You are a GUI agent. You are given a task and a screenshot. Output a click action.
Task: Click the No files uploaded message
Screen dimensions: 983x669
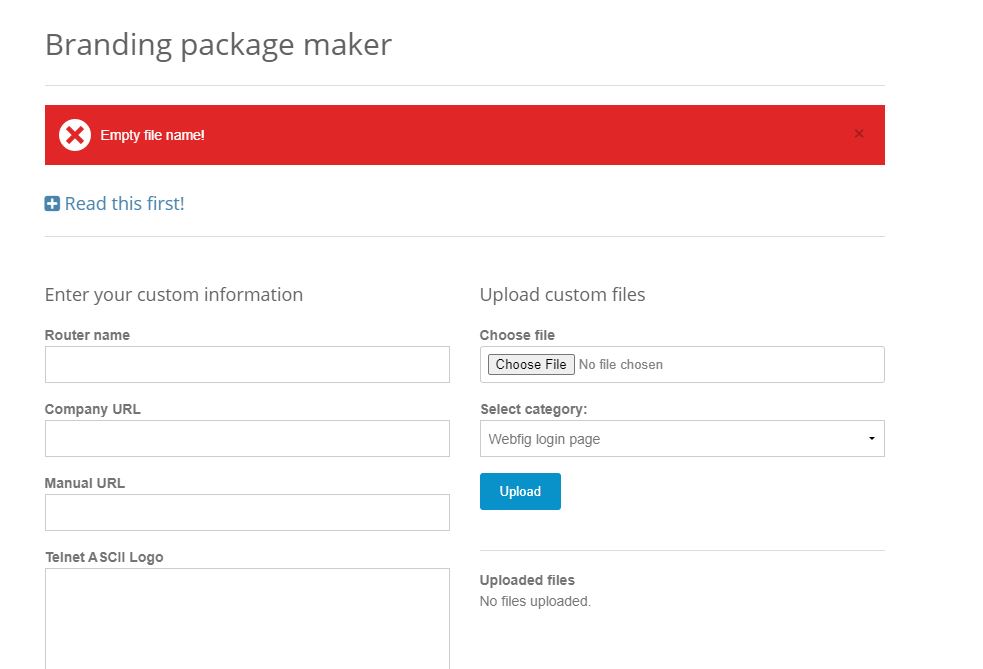click(x=535, y=601)
